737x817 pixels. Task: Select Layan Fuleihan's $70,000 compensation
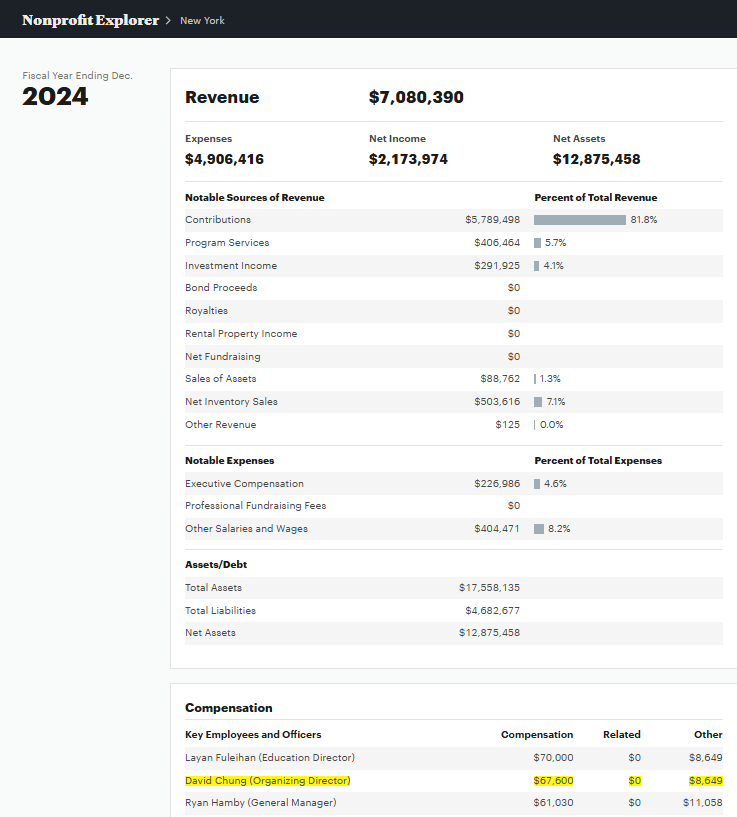pyautogui.click(x=553, y=758)
